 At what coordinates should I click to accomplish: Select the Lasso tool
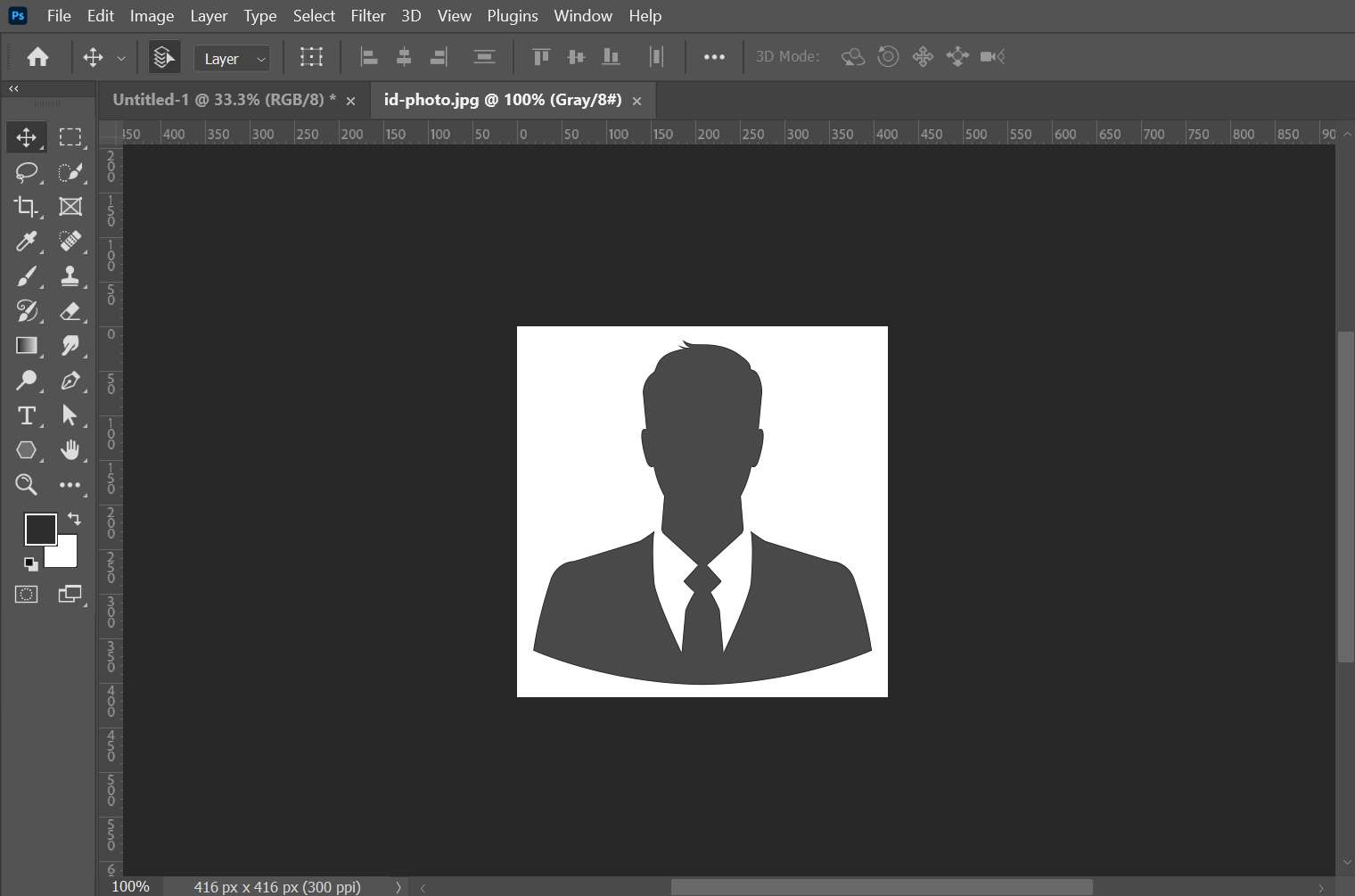(x=26, y=172)
